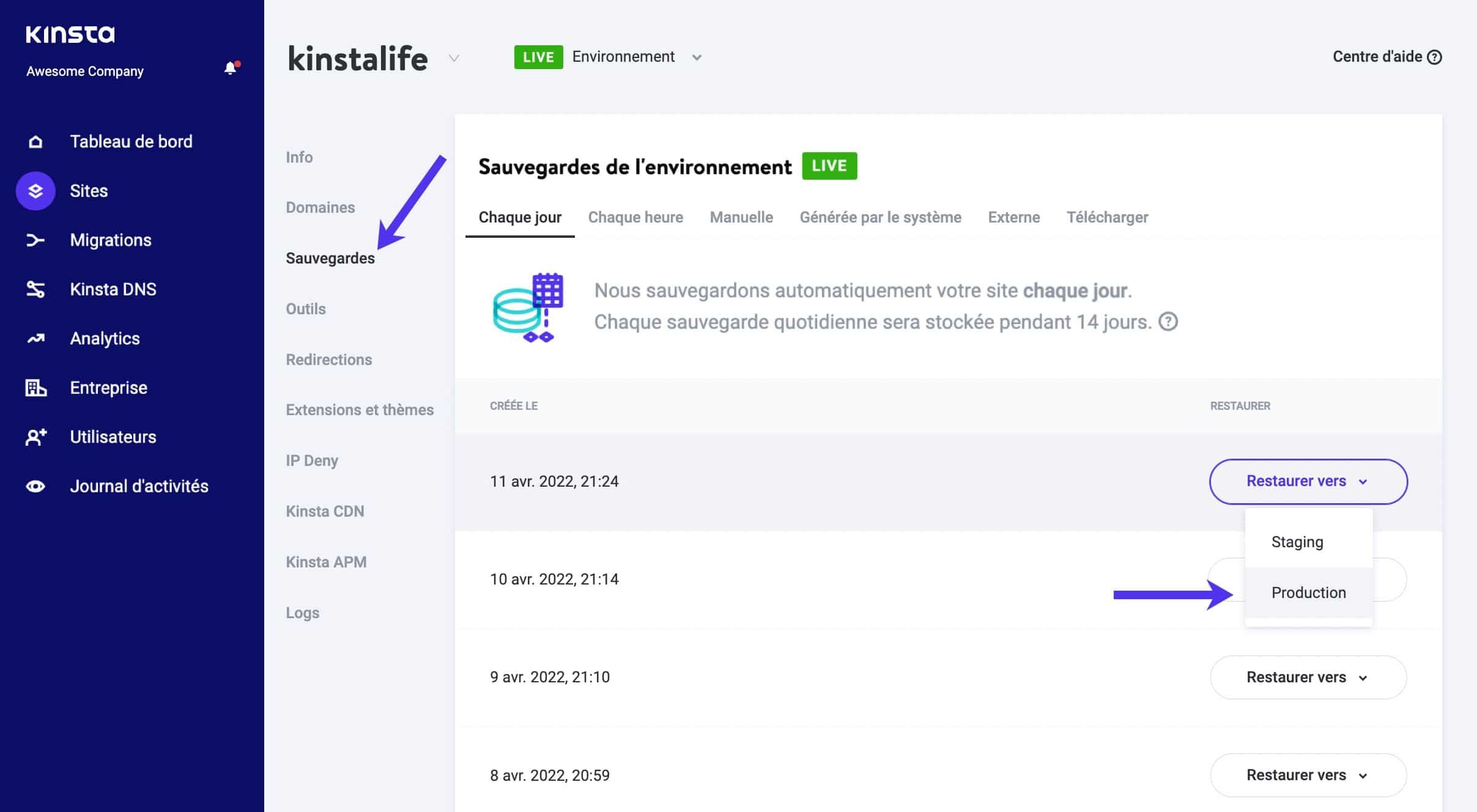Click the database backup illustration
The height and width of the screenshot is (812, 1477).
click(x=528, y=307)
